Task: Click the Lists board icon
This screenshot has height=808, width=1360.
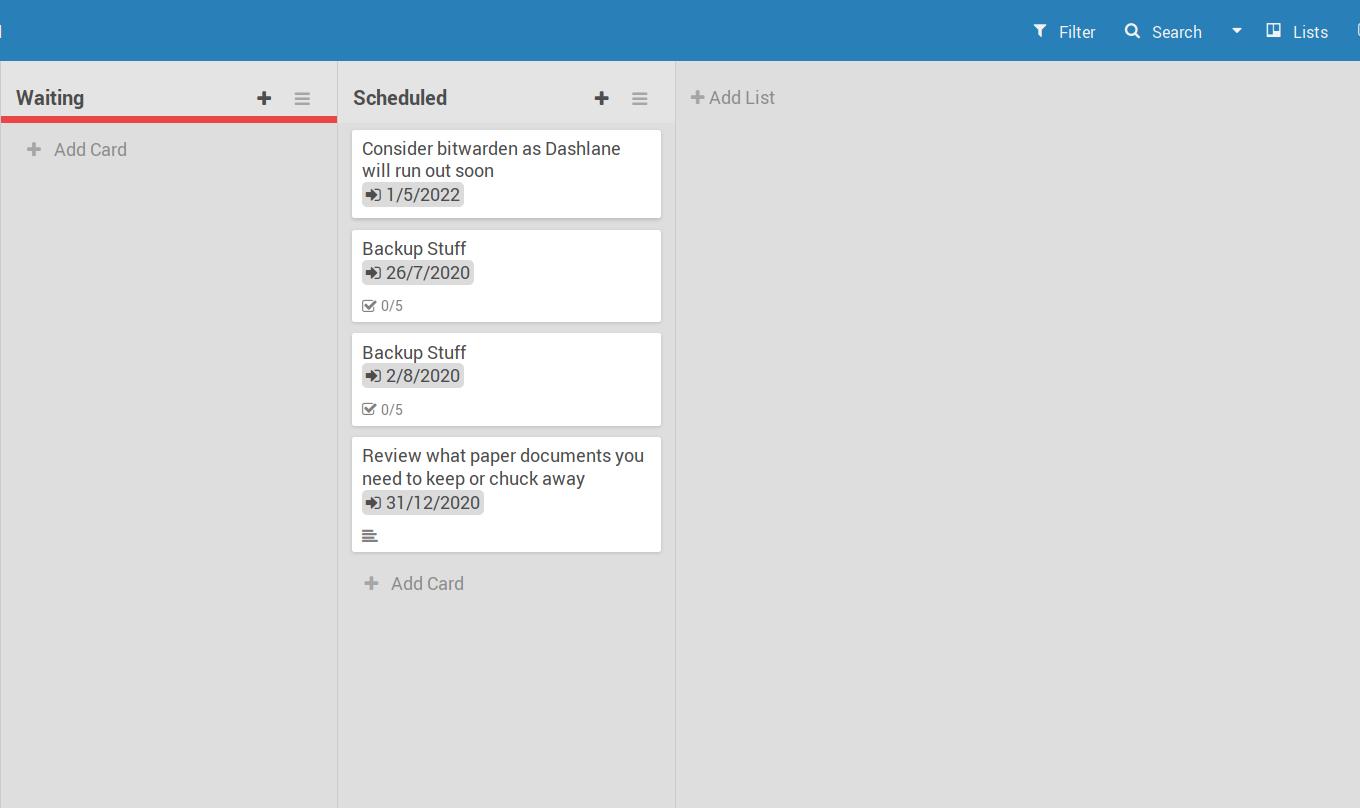Action: [x=1274, y=31]
